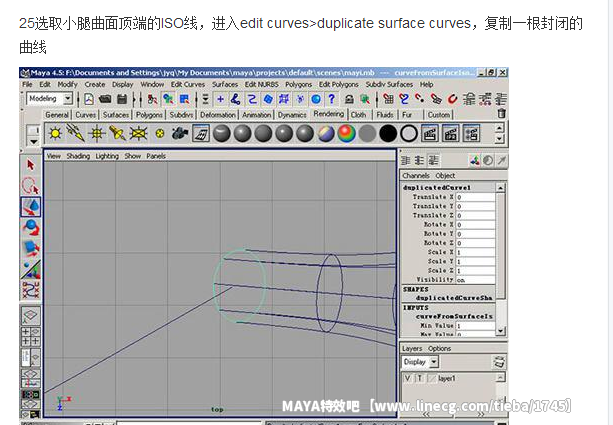Open the Layers menu in layer editor
Image resolution: width=613 pixels, height=425 pixels.
coord(412,348)
